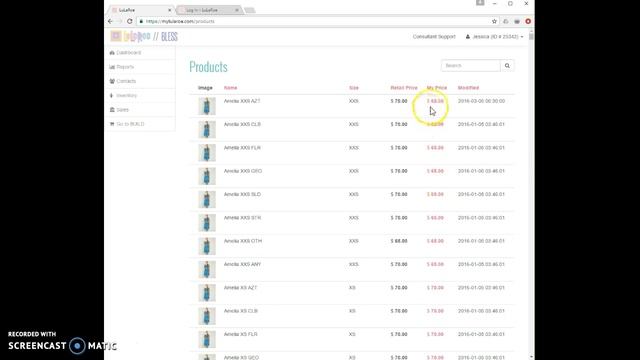
Task: Select the product name Amelia XXS GEO
Action: point(243,171)
